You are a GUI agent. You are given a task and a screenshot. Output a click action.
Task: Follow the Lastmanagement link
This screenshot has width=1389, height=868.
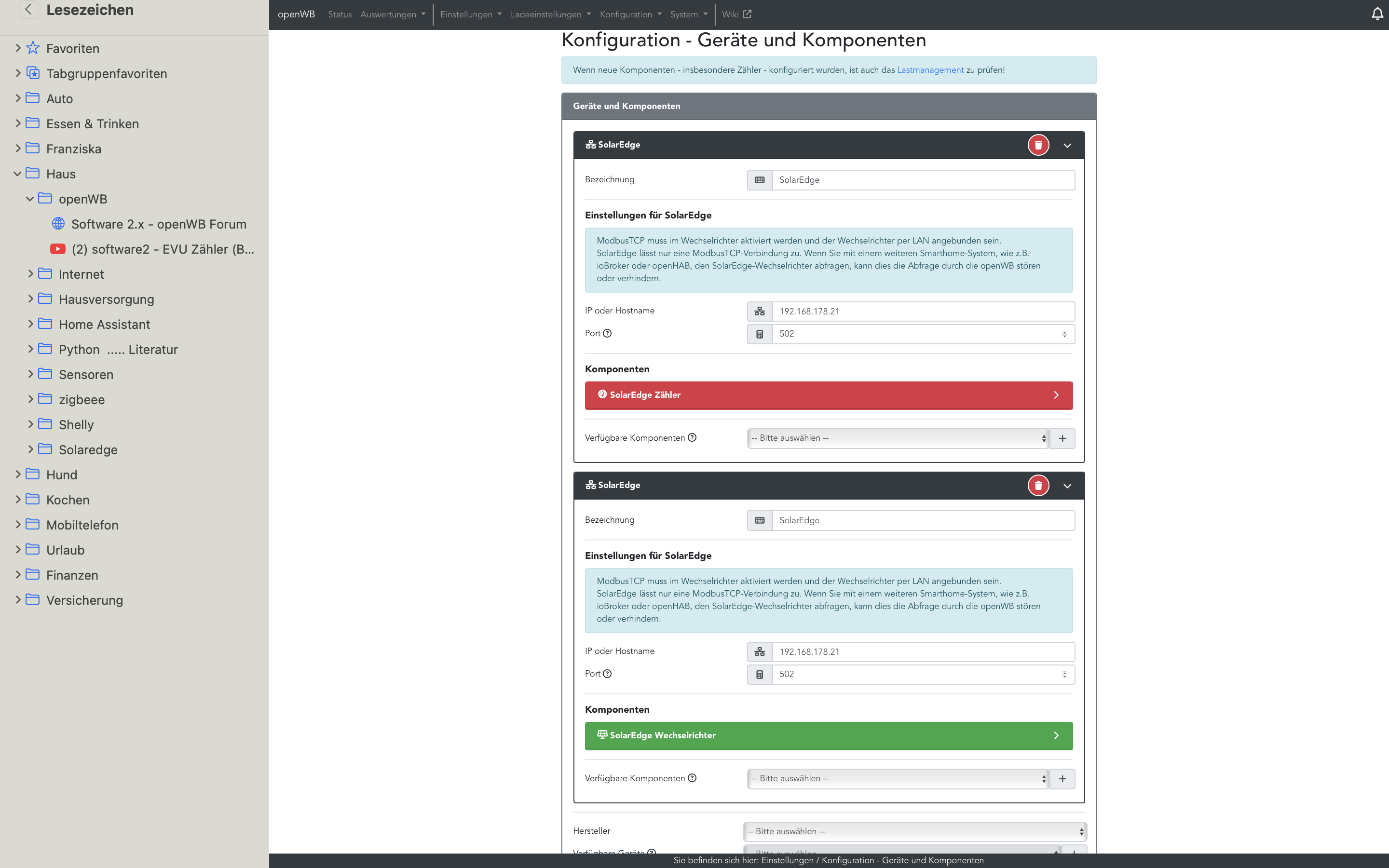pyautogui.click(x=930, y=70)
